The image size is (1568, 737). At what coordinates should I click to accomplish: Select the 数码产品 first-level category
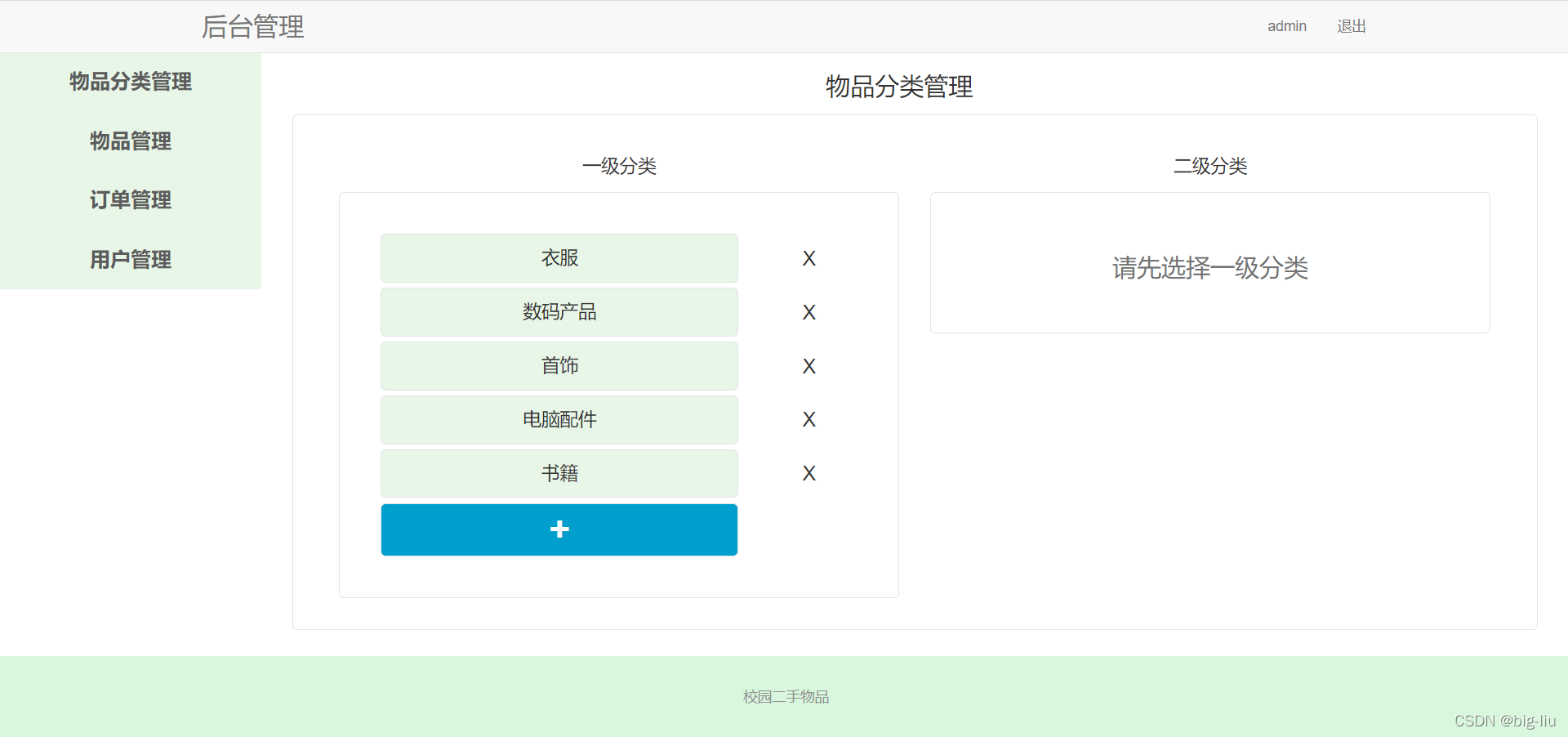point(559,312)
